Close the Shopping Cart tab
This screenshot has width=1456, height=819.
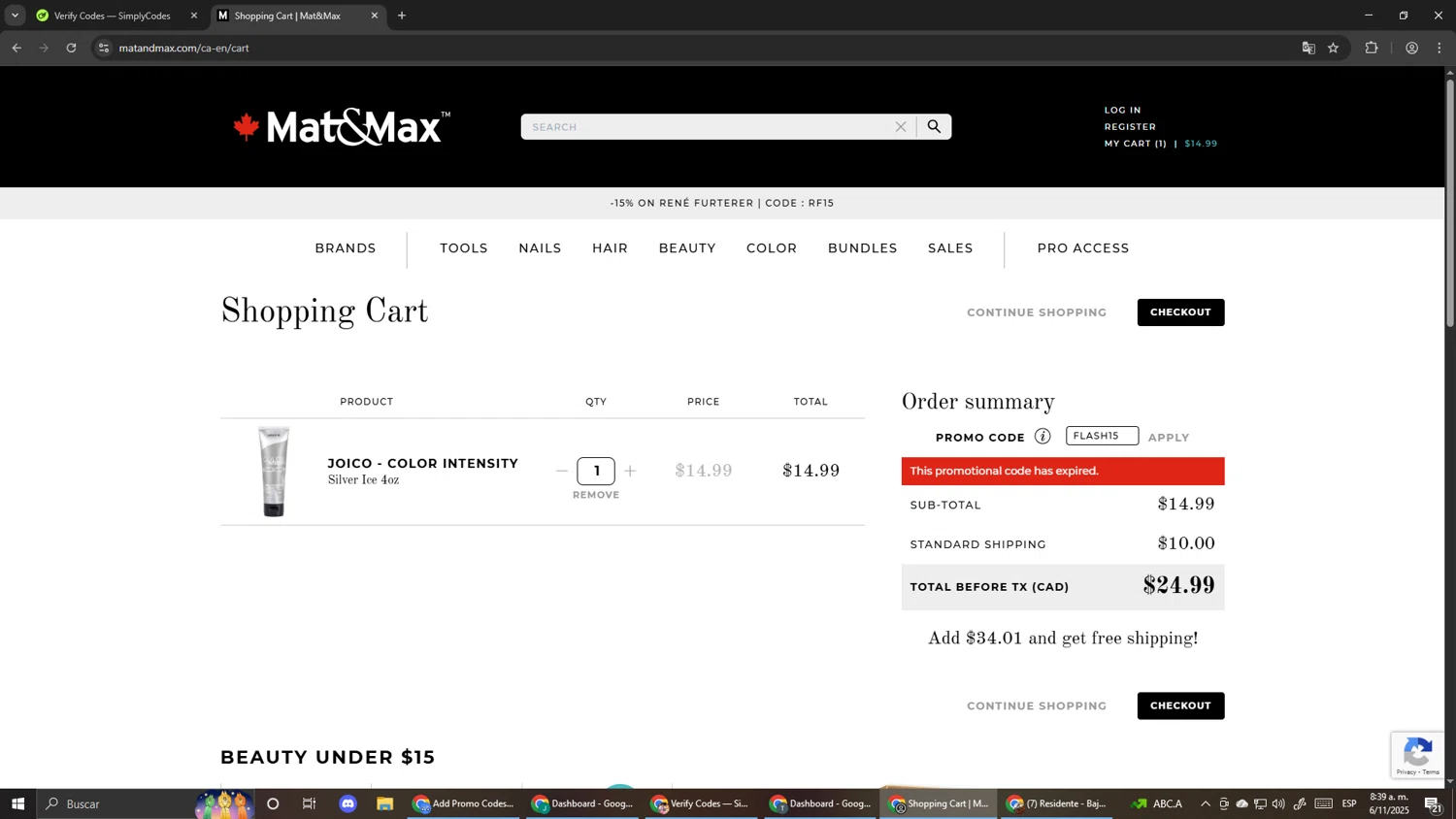click(375, 16)
